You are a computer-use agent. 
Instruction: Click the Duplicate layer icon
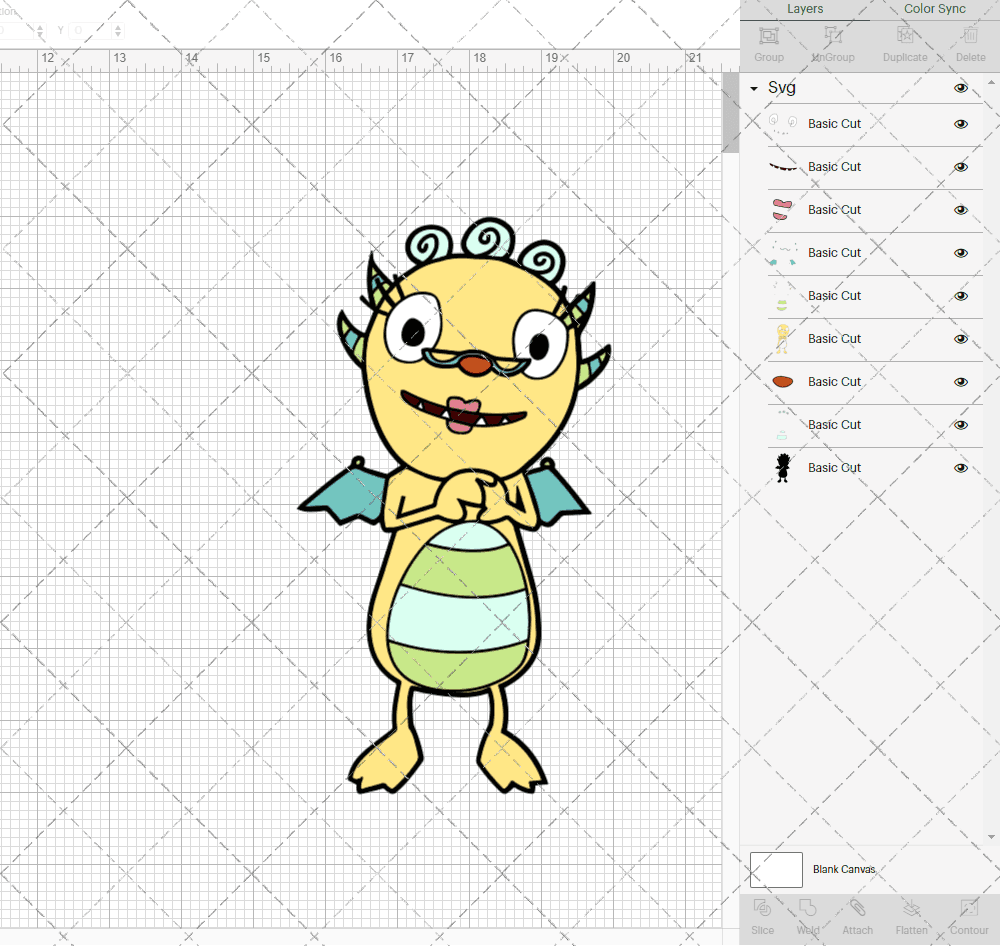coord(905,36)
